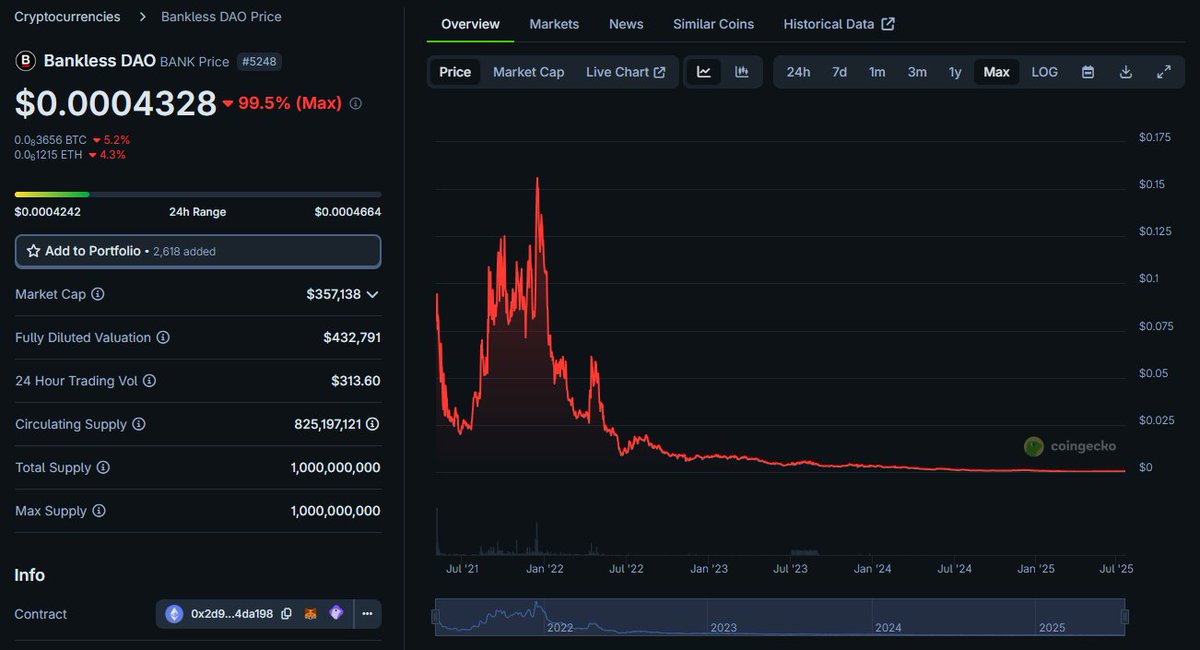Image resolution: width=1200 pixels, height=650 pixels.
Task: Click the purple wallet icon in Contract row
Action: pyautogui.click(x=336, y=614)
